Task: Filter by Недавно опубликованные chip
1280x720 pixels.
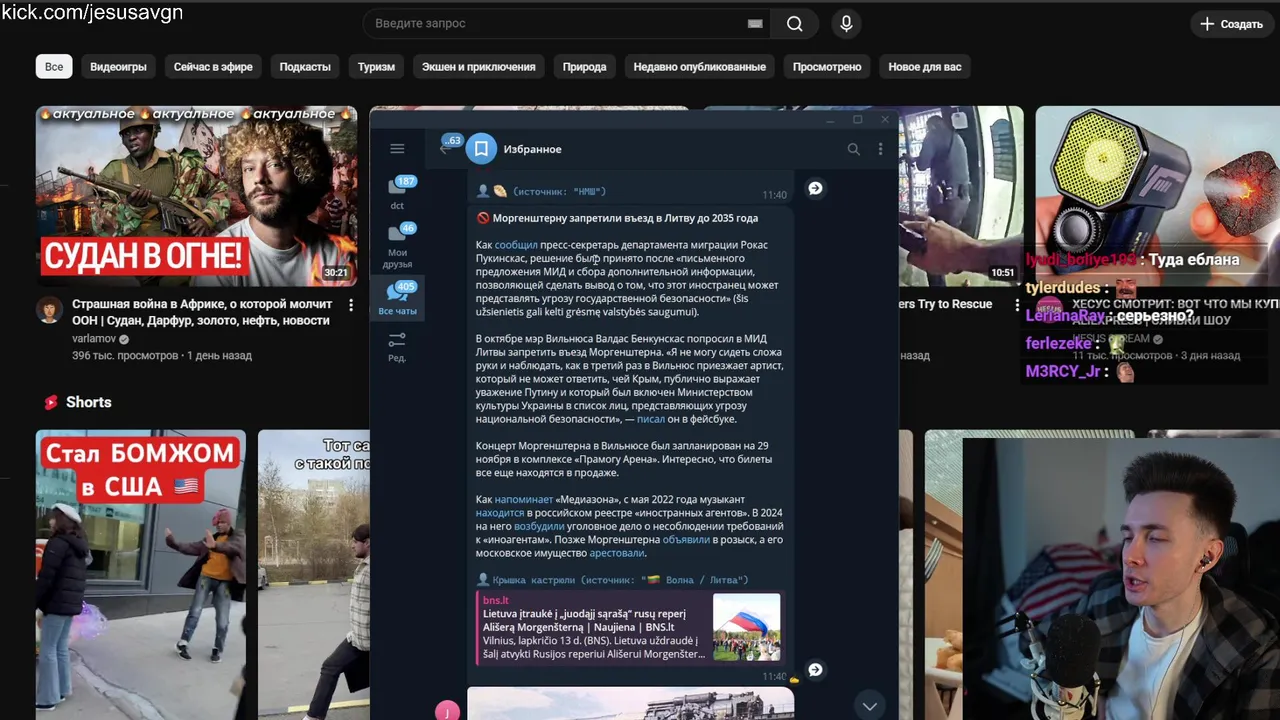Action: (699, 67)
